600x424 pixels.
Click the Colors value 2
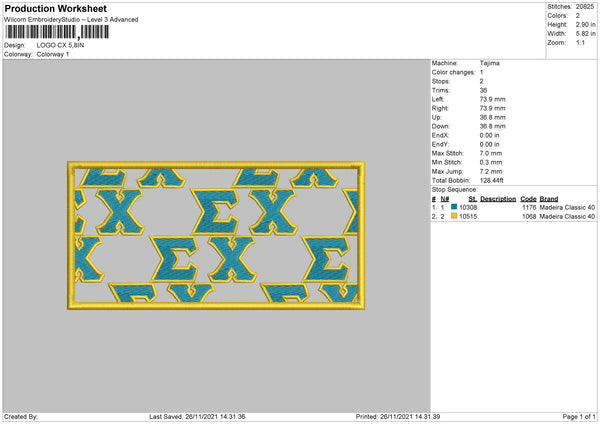pyautogui.click(x=578, y=16)
